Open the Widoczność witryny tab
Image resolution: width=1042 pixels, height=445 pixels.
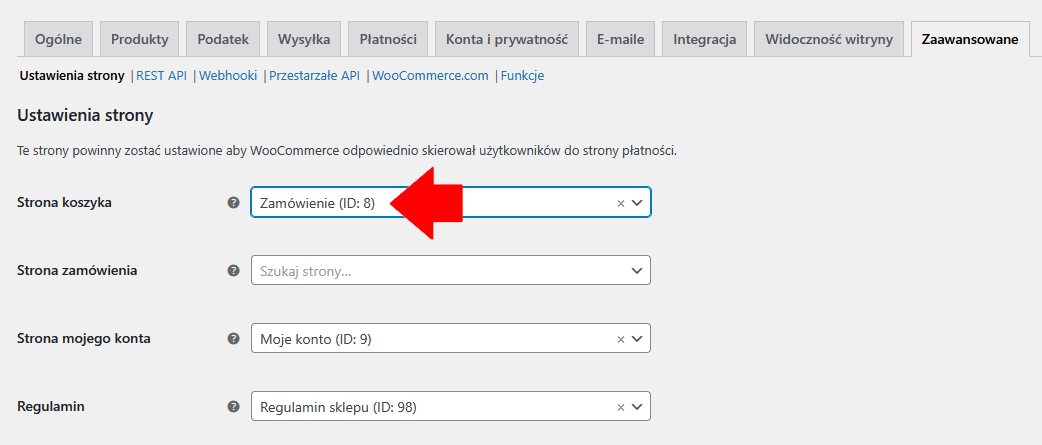coord(829,40)
